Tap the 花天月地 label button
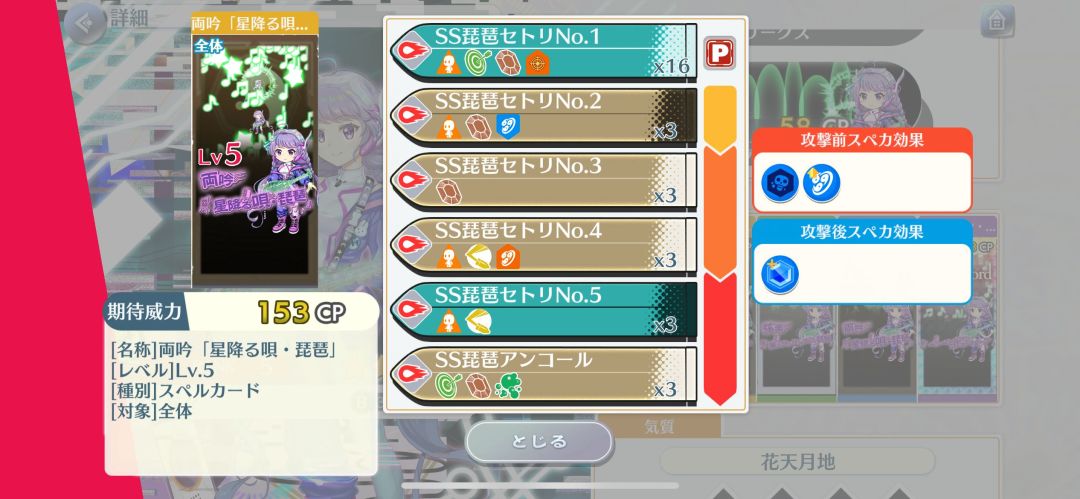The image size is (1080, 499). pos(798,461)
